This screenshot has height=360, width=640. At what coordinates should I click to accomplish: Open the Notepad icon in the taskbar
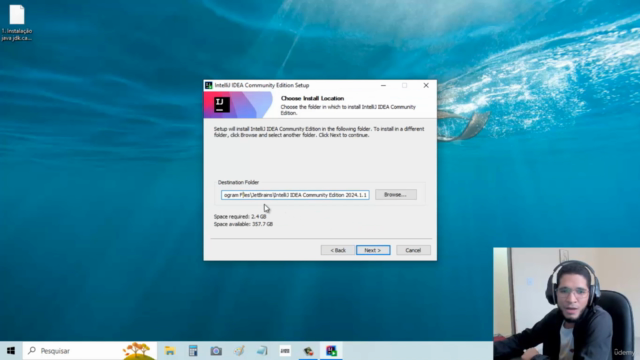(x=262, y=351)
